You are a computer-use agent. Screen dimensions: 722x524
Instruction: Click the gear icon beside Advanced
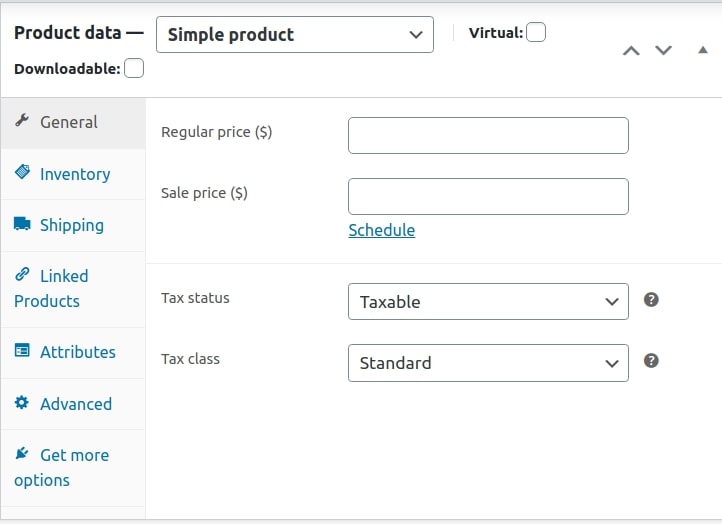pyautogui.click(x=22, y=402)
